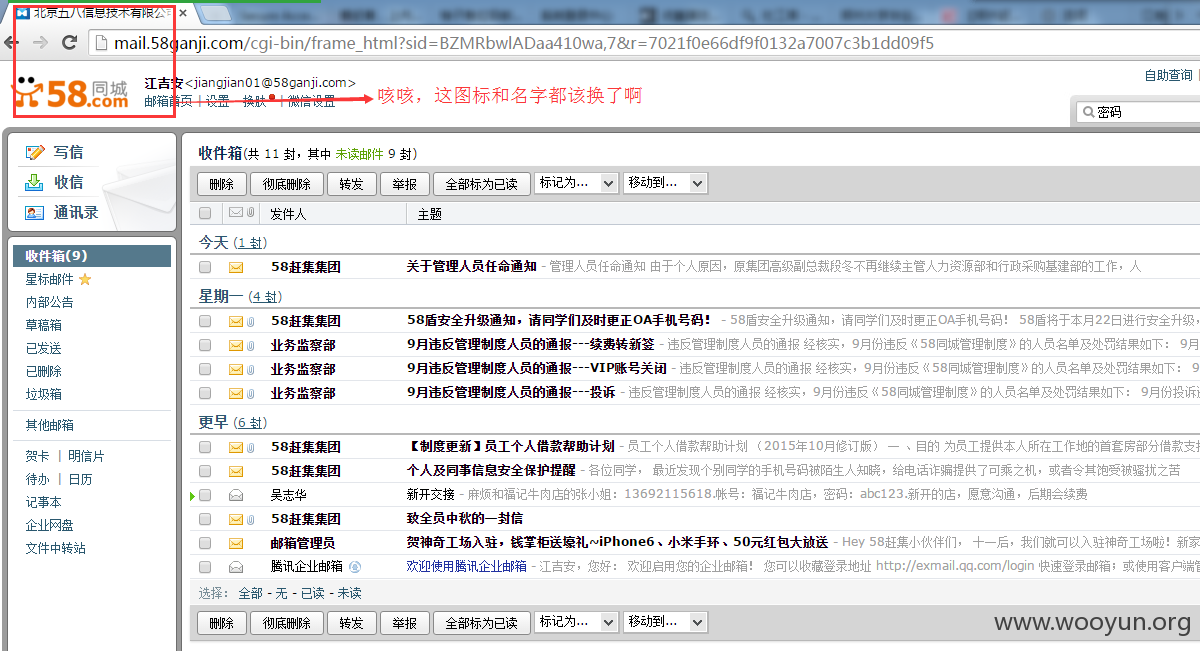This screenshot has height=651, width=1200.
Task: Click the paperclip icon in the column header
Action: pos(249,213)
